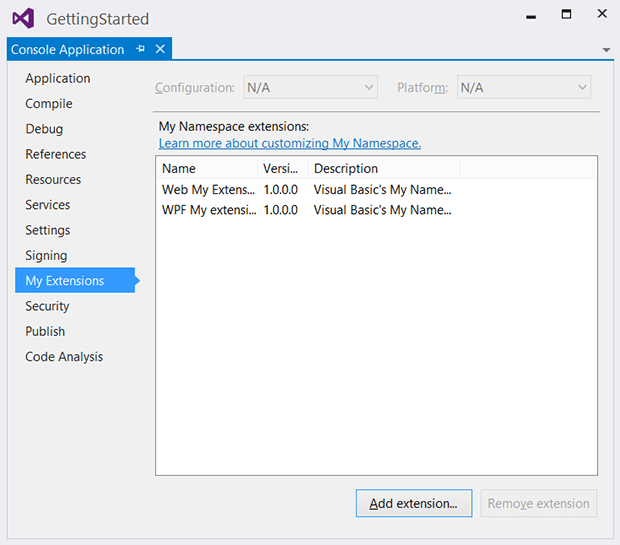Expand the Configuration combo box
This screenshot has height=545, width=620.
310,87
